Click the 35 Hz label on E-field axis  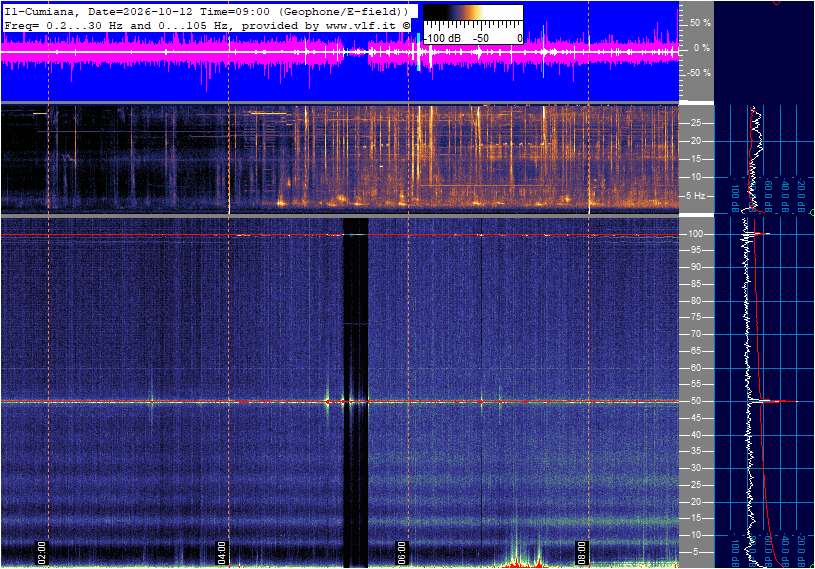(x=695, y=452)
